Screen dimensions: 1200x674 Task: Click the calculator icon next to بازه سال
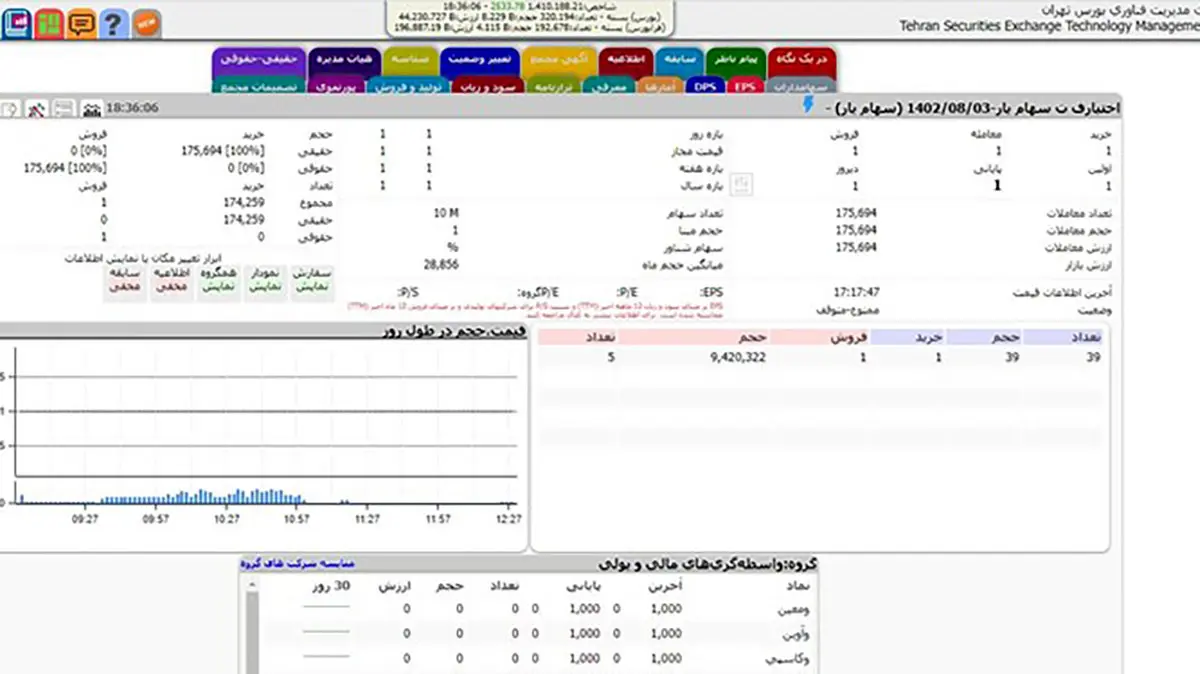[741, 184]
